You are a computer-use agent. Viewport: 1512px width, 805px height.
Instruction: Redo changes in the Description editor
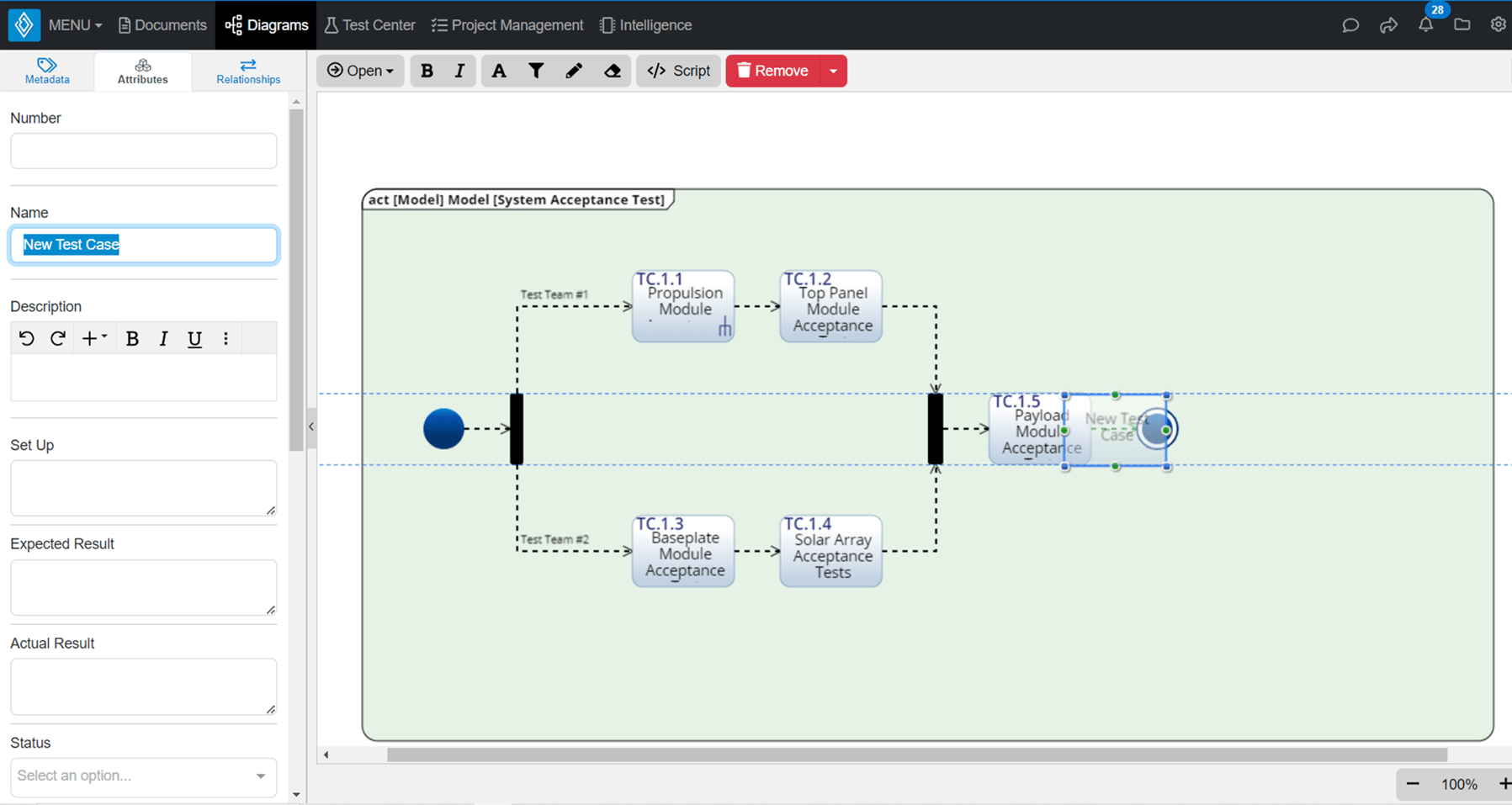pyautogui.click(x=57, y=338)
